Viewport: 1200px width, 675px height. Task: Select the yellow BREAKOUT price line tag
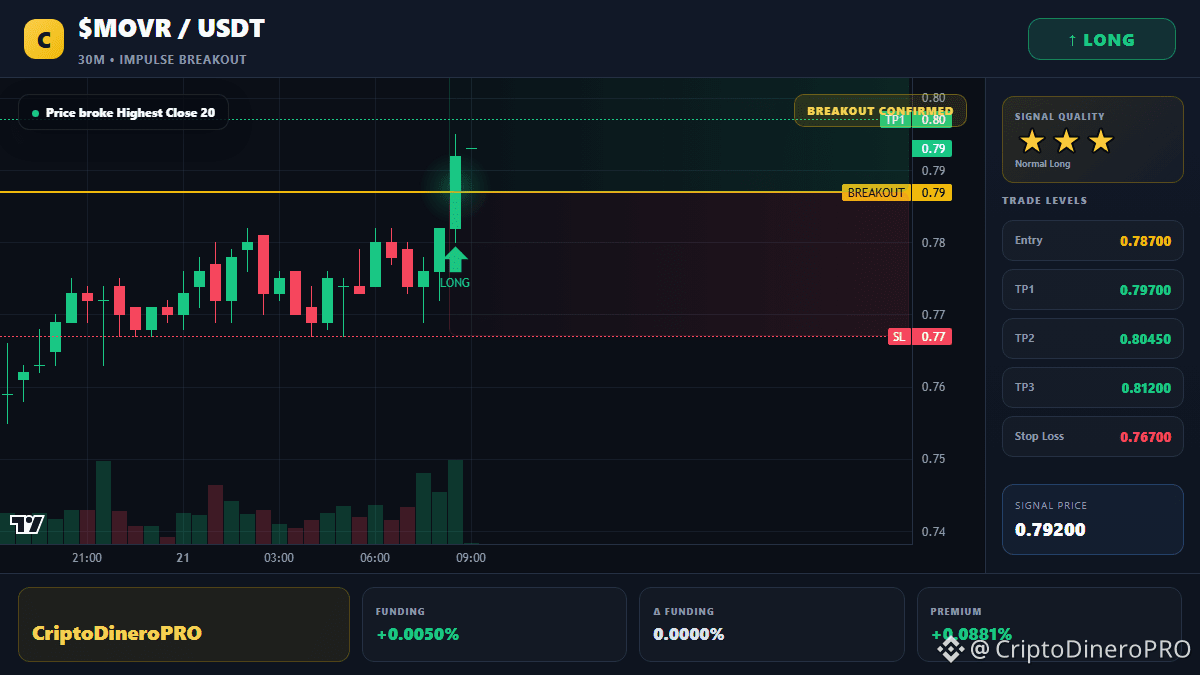point(897,192)
